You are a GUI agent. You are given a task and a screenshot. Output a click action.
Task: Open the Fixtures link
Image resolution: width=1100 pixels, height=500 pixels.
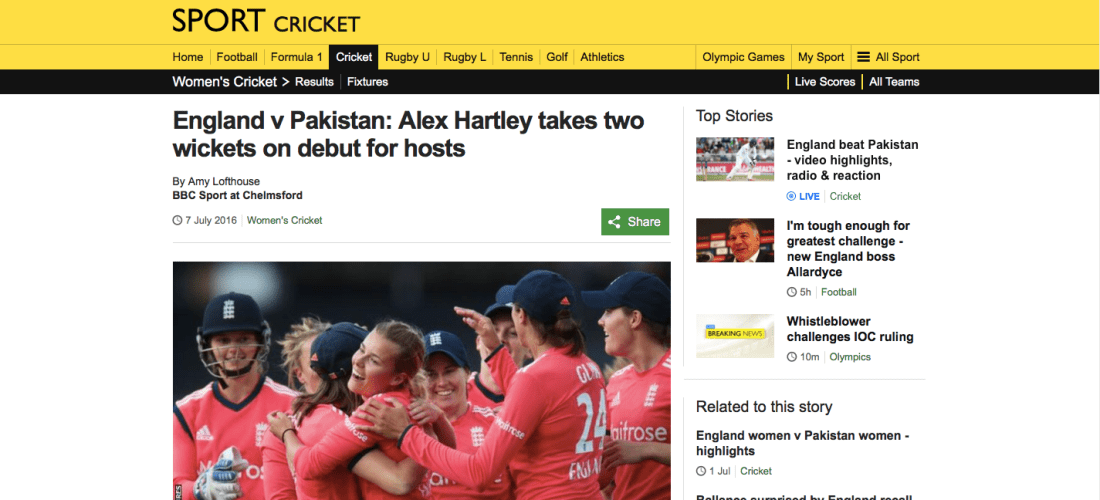coord(368,82)
